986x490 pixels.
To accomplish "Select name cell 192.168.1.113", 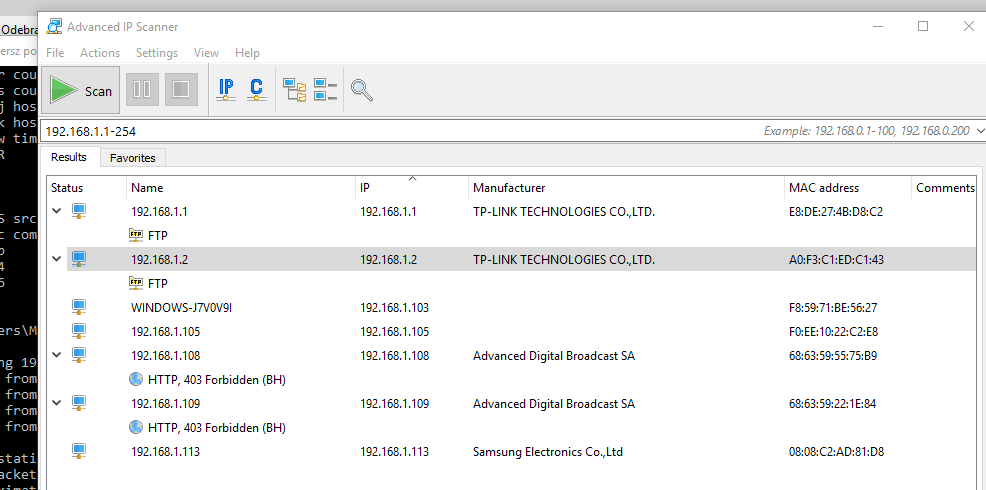I will (165, 452).
